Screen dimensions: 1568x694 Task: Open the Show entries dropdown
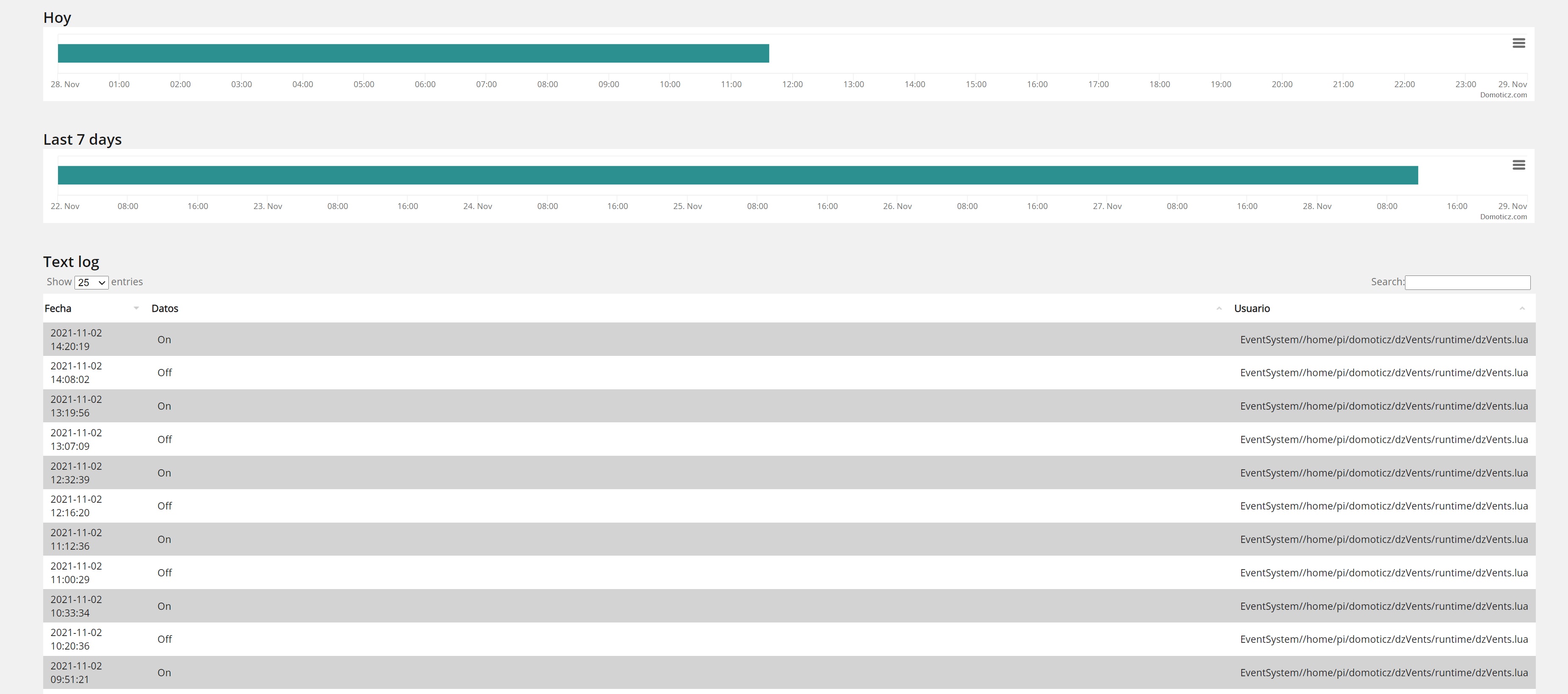[x=91, y=282]
